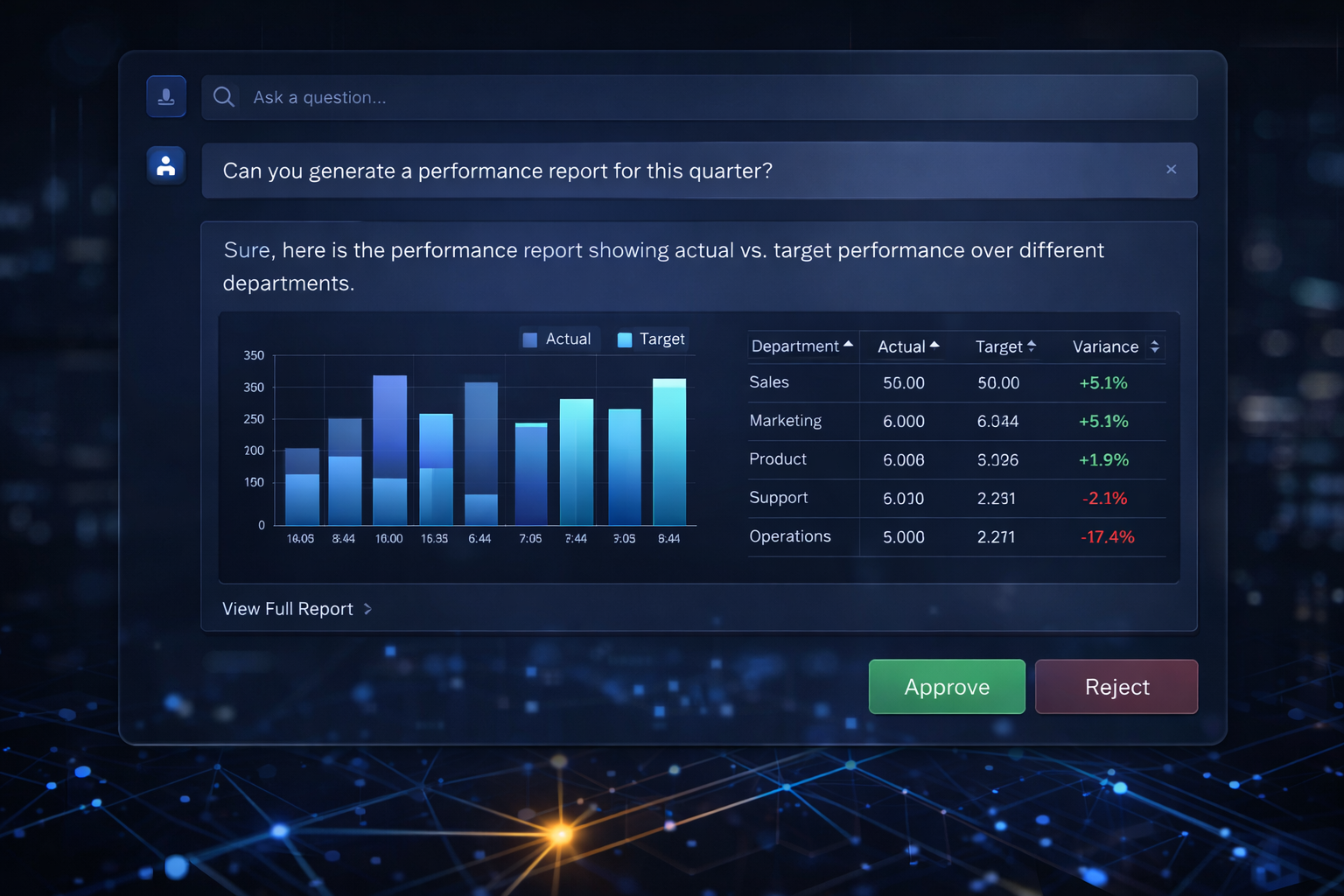Click the user avatar icon
This screenshot has height=896, width=1344.
click(166, 165)
